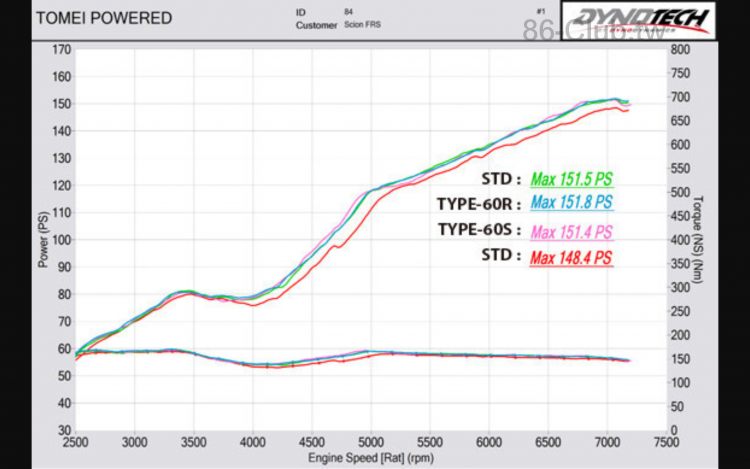Click the 4500 tick on the rpm axis
This screenshot has height=469, width=750.
point(312,442)
